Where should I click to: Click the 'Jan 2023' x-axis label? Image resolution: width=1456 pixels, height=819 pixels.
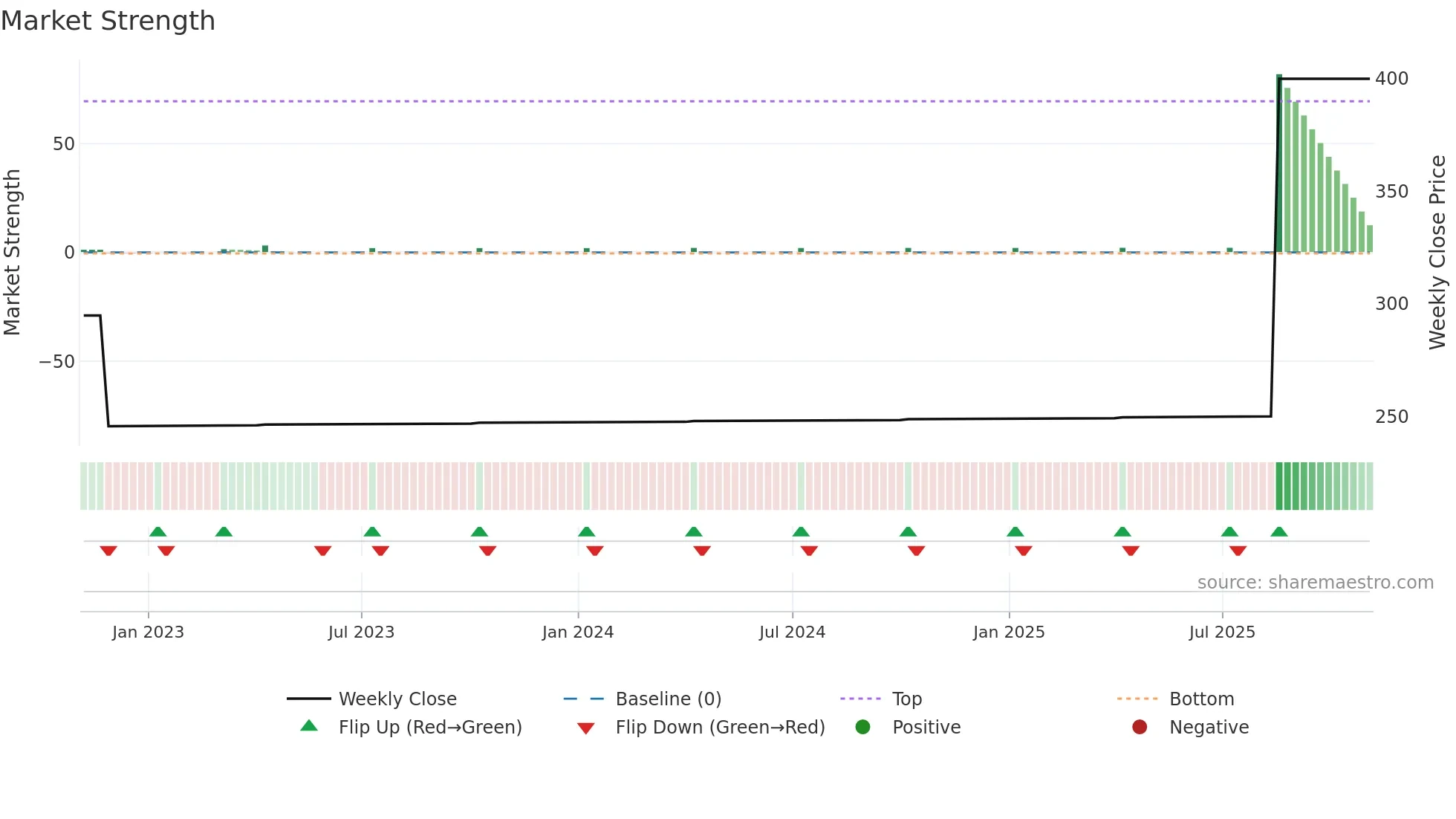point(148,632)
